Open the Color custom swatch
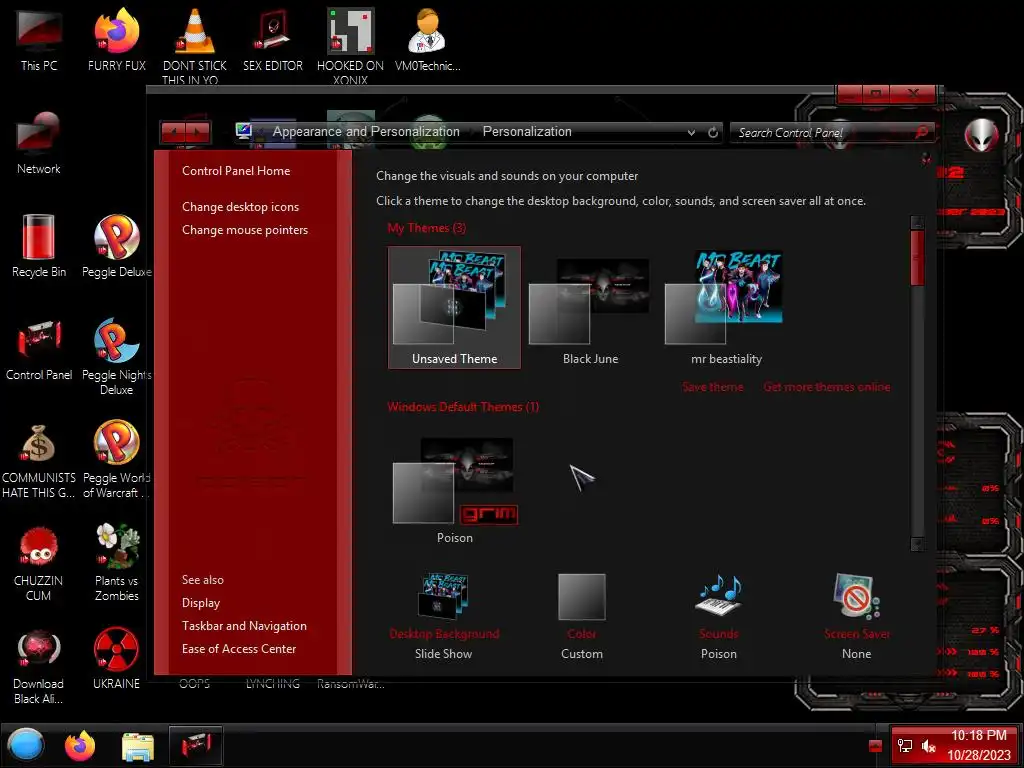Screen dimensions: 1024x768 click(x=582, y=616)
